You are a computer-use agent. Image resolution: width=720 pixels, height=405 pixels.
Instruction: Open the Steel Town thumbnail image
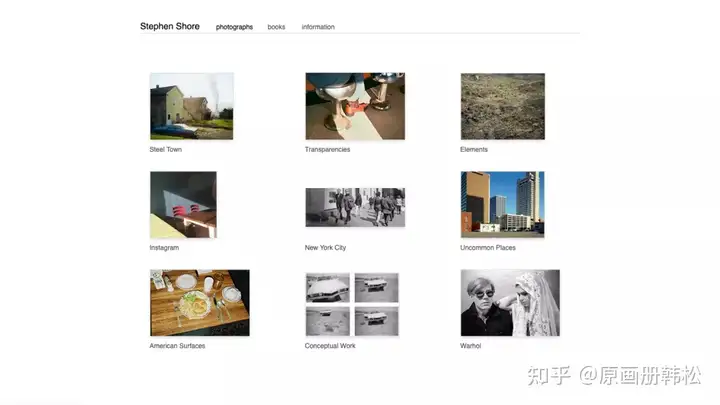191,106
